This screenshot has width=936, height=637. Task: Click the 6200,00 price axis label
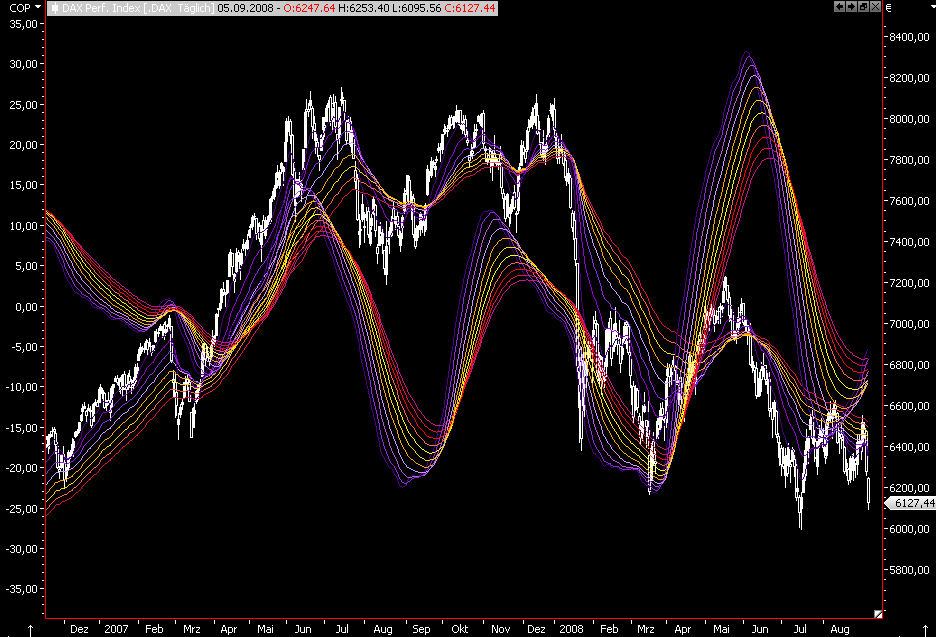(x=909, y=488)
